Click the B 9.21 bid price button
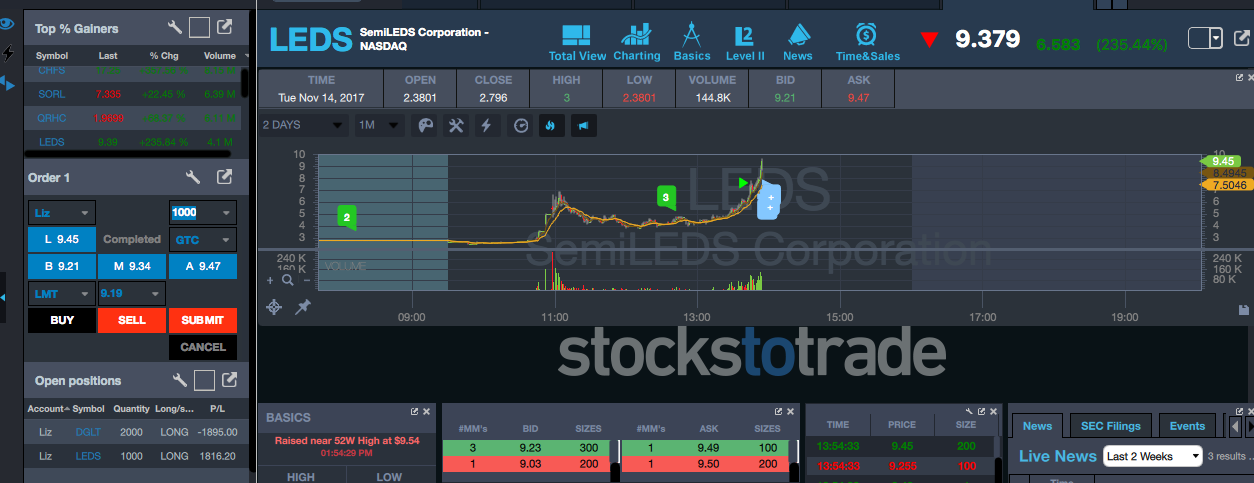This screenshot has height=483, width=1254. tap(62, 266)
